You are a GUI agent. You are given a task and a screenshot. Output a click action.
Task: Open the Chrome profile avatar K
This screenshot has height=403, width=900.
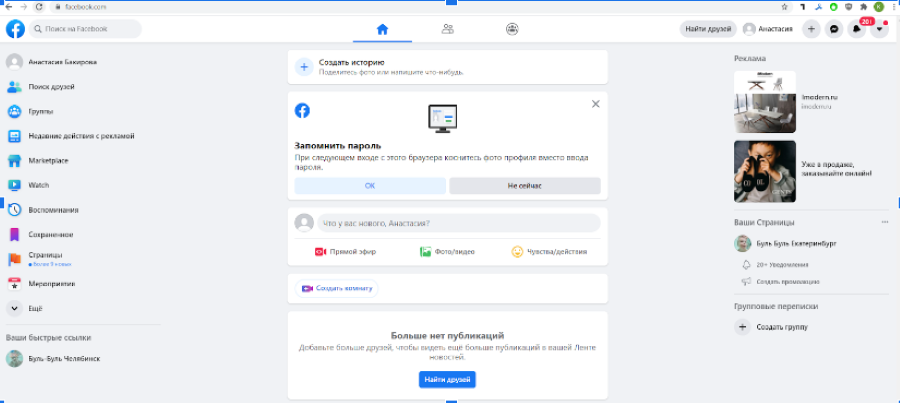[879, 7]
